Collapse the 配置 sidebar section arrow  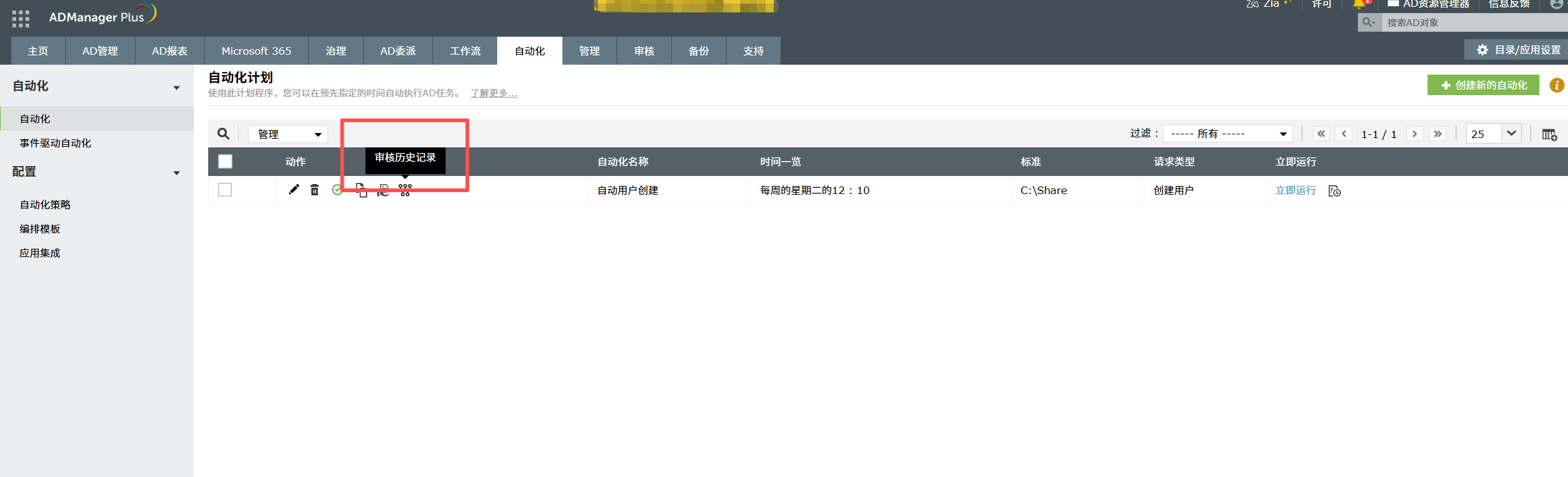tap(177, 173)
